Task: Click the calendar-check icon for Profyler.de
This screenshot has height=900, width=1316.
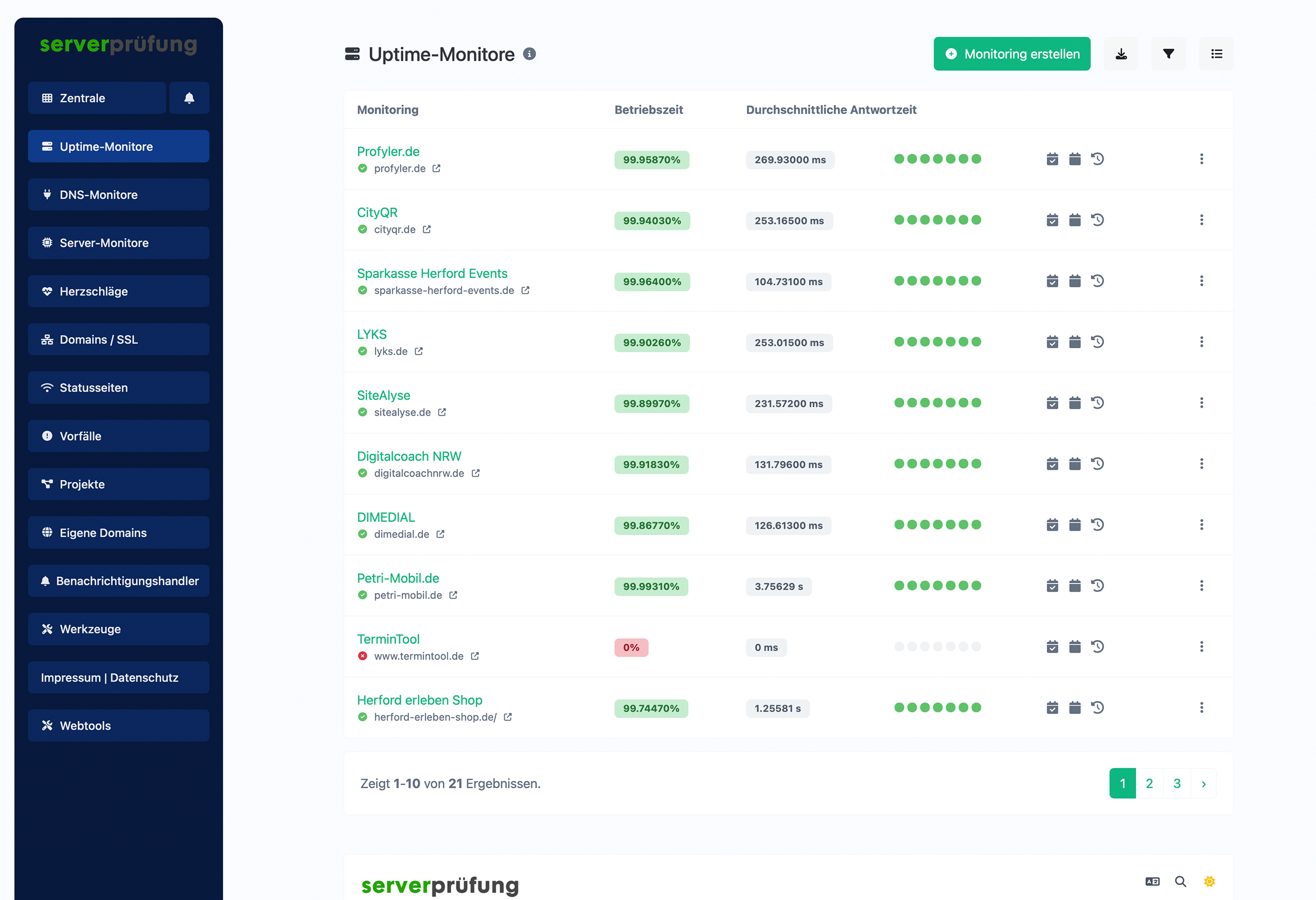Action: (x=1052, y=159)
